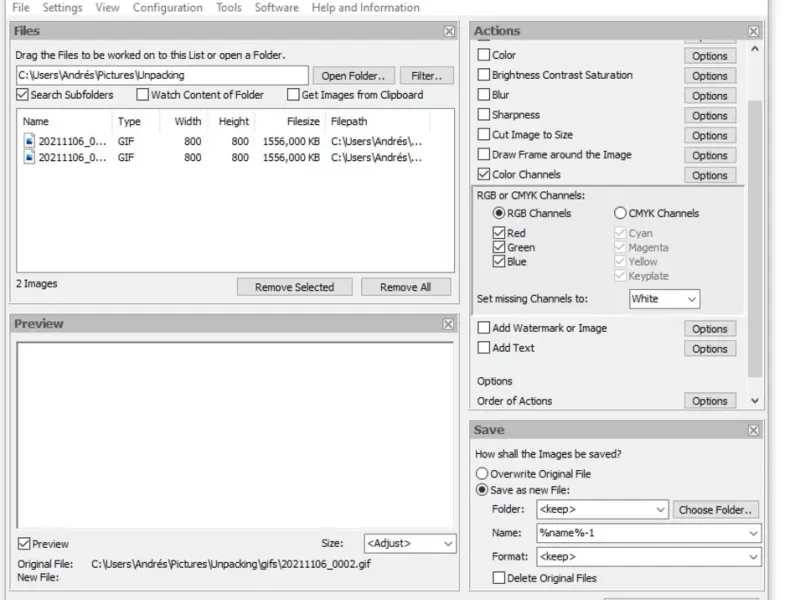Choose Overwrite Original File option
Screen dimensions: 800x600
click(483, 474)
